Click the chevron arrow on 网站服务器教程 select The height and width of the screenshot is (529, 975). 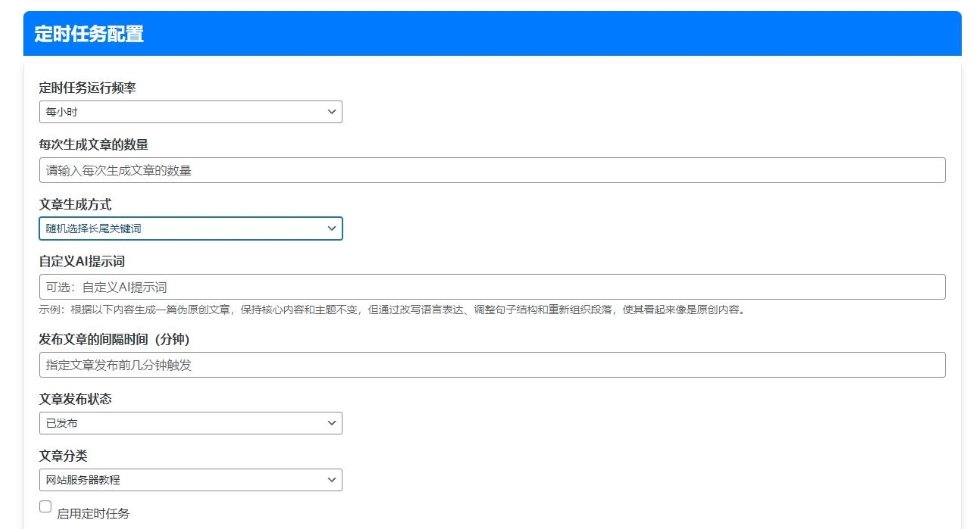tap(332, 480)
